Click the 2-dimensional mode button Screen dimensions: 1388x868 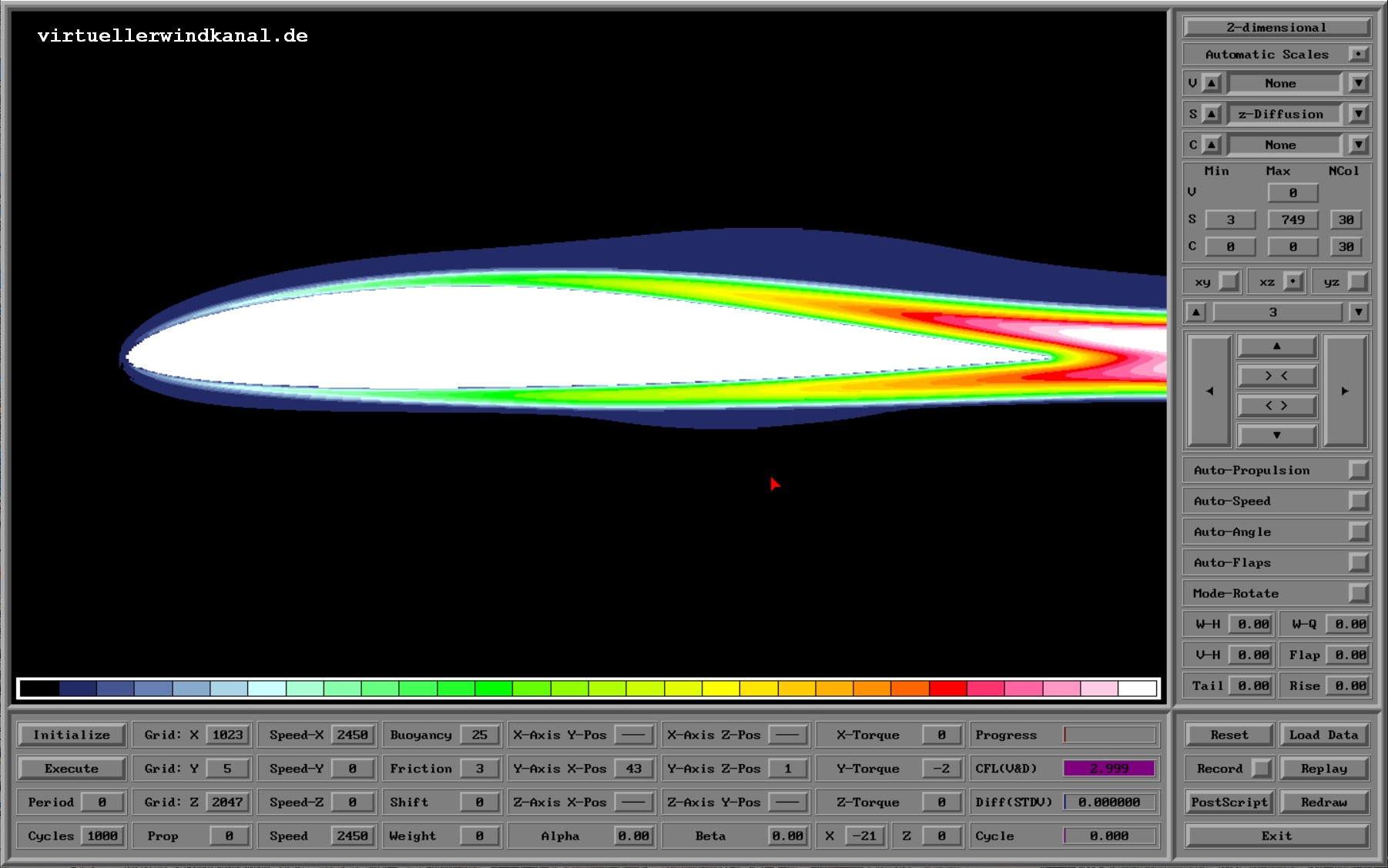pos(1276,28)
